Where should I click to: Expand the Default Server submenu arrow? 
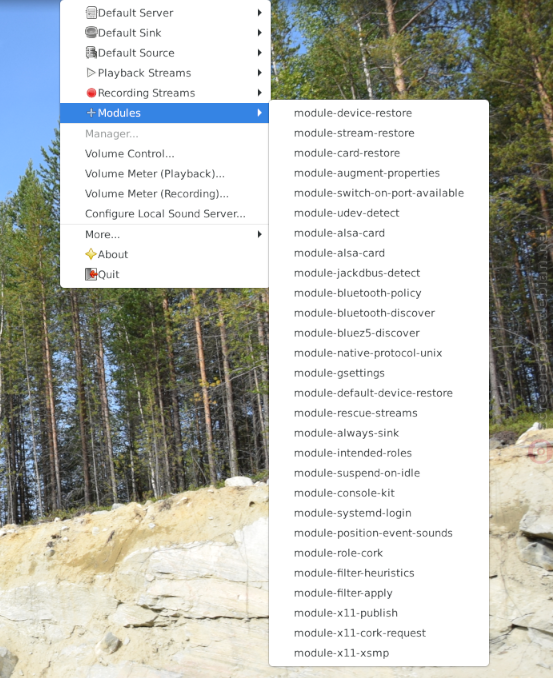click(x=259, y=13)
